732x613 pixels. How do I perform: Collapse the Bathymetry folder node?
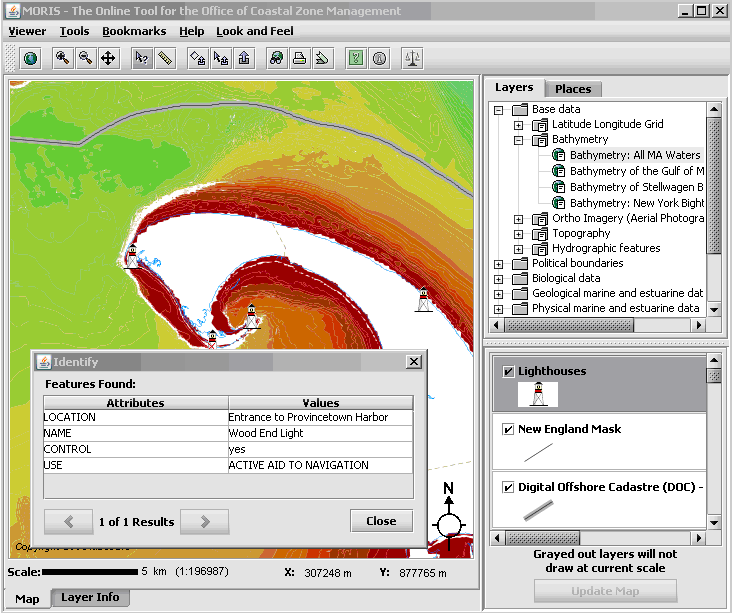[518, 140]
